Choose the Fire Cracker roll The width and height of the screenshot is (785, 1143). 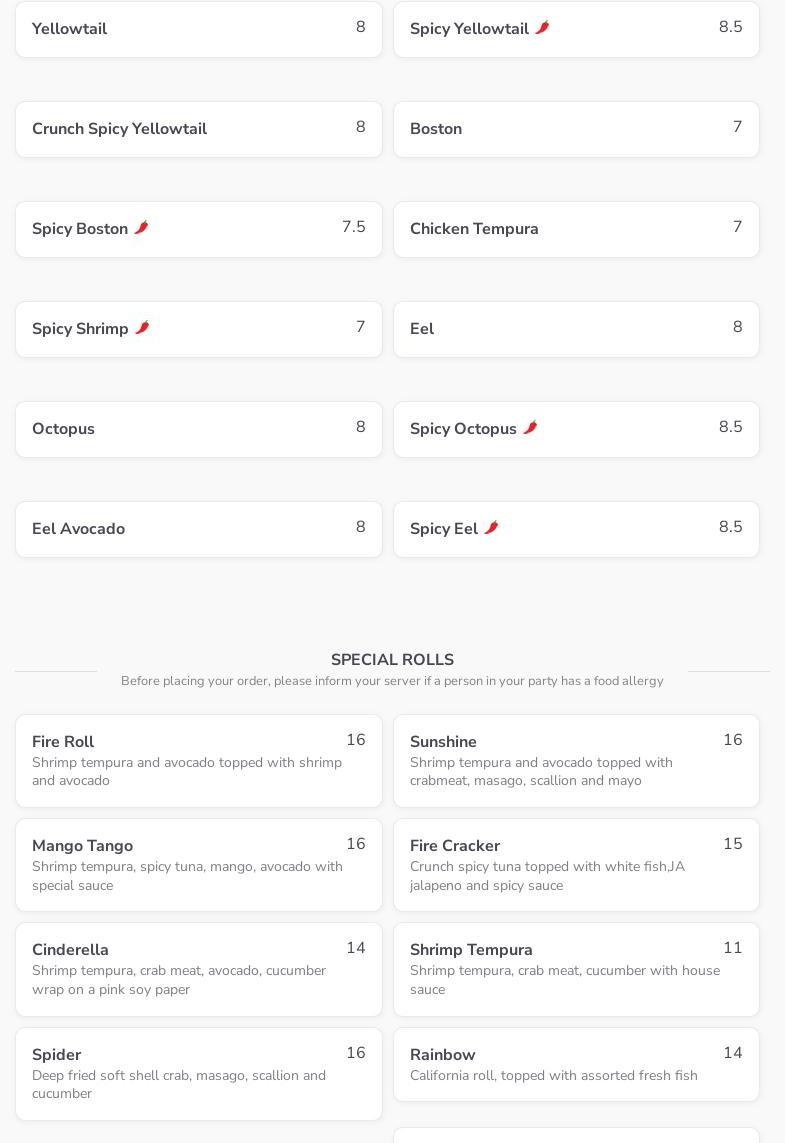[576, 865]
